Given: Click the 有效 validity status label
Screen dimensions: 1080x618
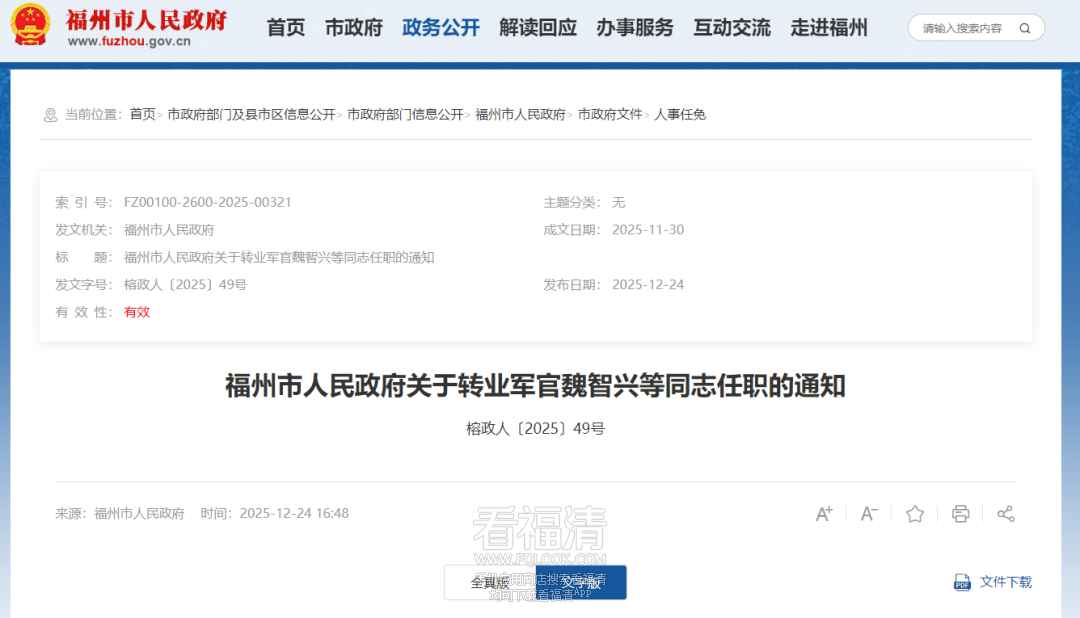Looking at the screenshot, I should coord(136,311).
